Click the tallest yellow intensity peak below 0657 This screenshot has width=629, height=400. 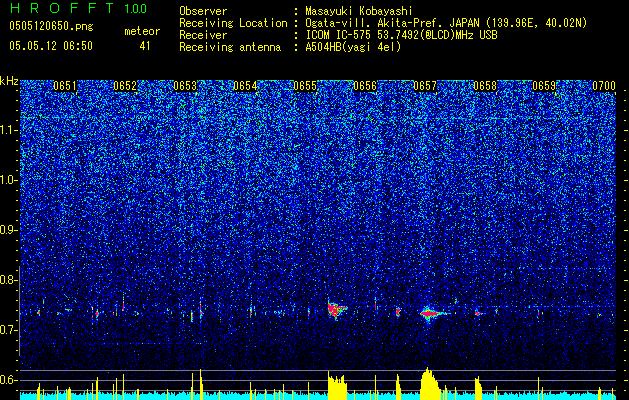(x=429, y=384)
